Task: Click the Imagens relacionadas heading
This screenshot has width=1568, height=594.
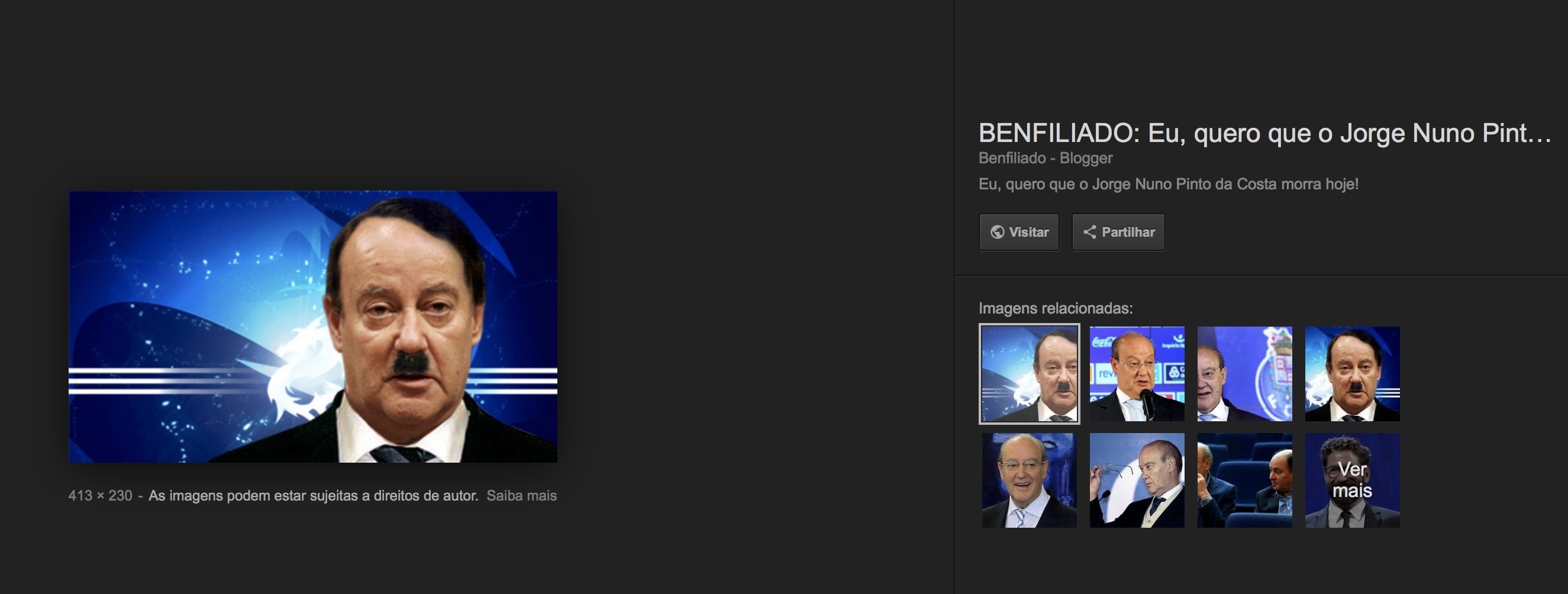Action: point(1056,309)
